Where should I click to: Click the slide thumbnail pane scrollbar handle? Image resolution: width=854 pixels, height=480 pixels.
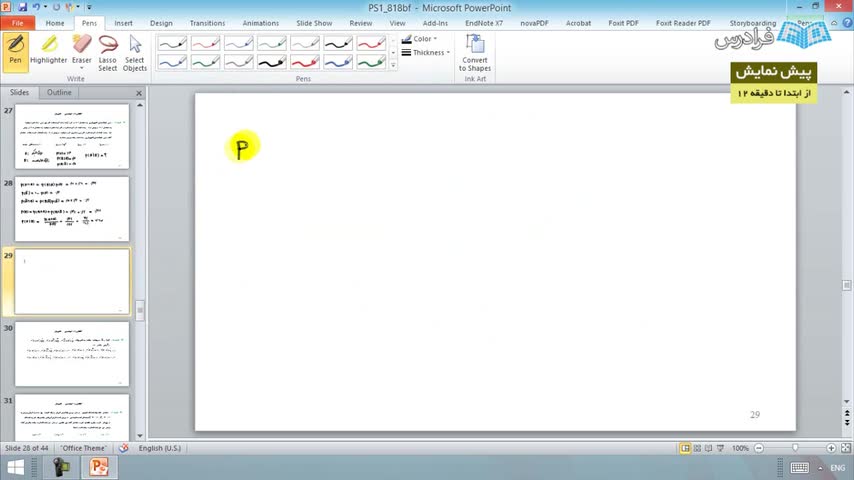pyautogui.click(x=140, y=311)
